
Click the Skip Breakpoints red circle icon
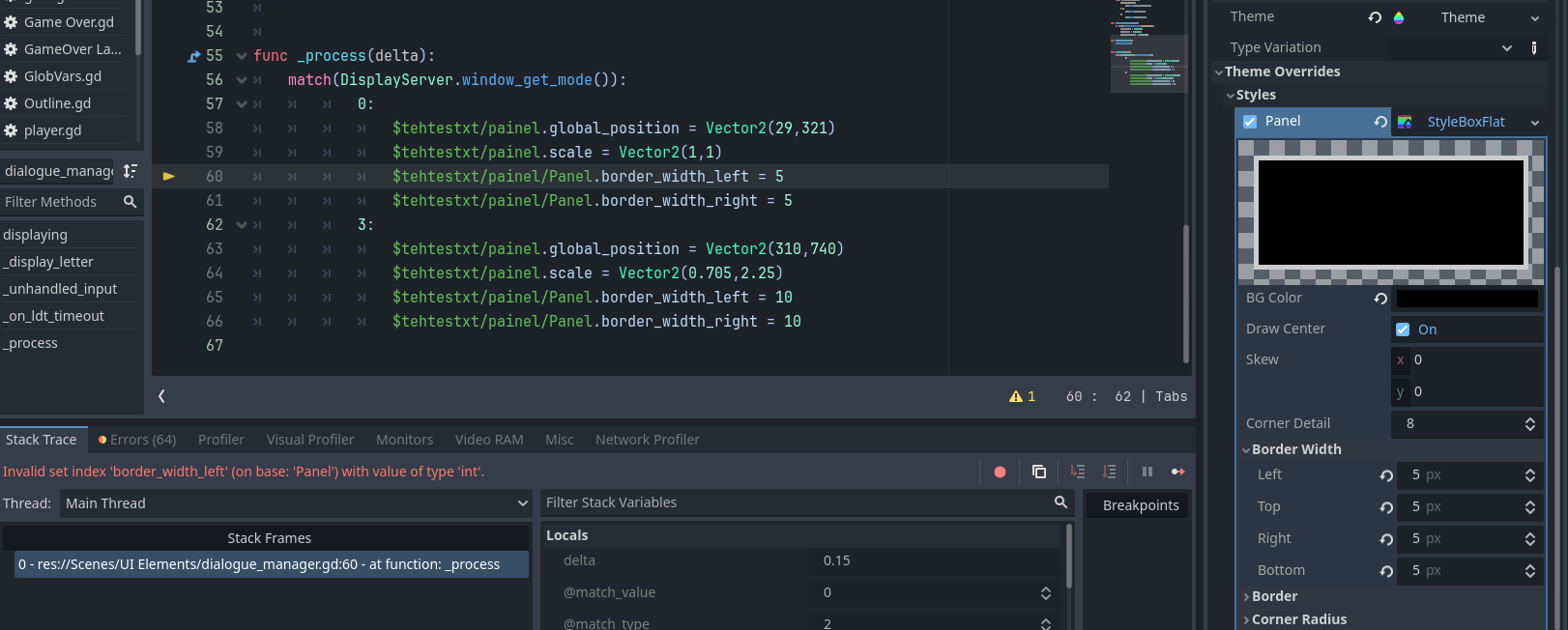click(x=1000, y=472)
